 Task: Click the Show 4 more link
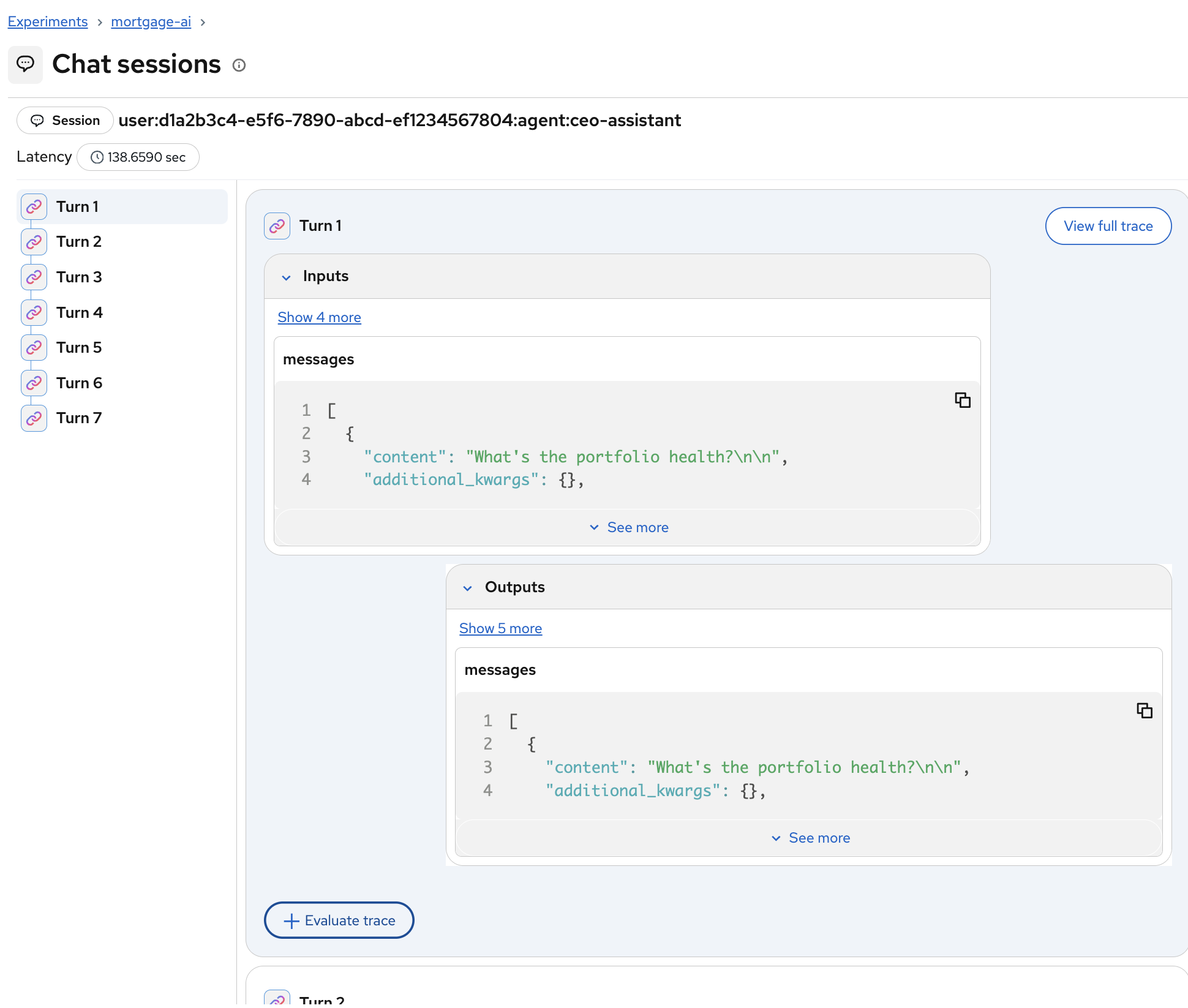coord(319,317)
